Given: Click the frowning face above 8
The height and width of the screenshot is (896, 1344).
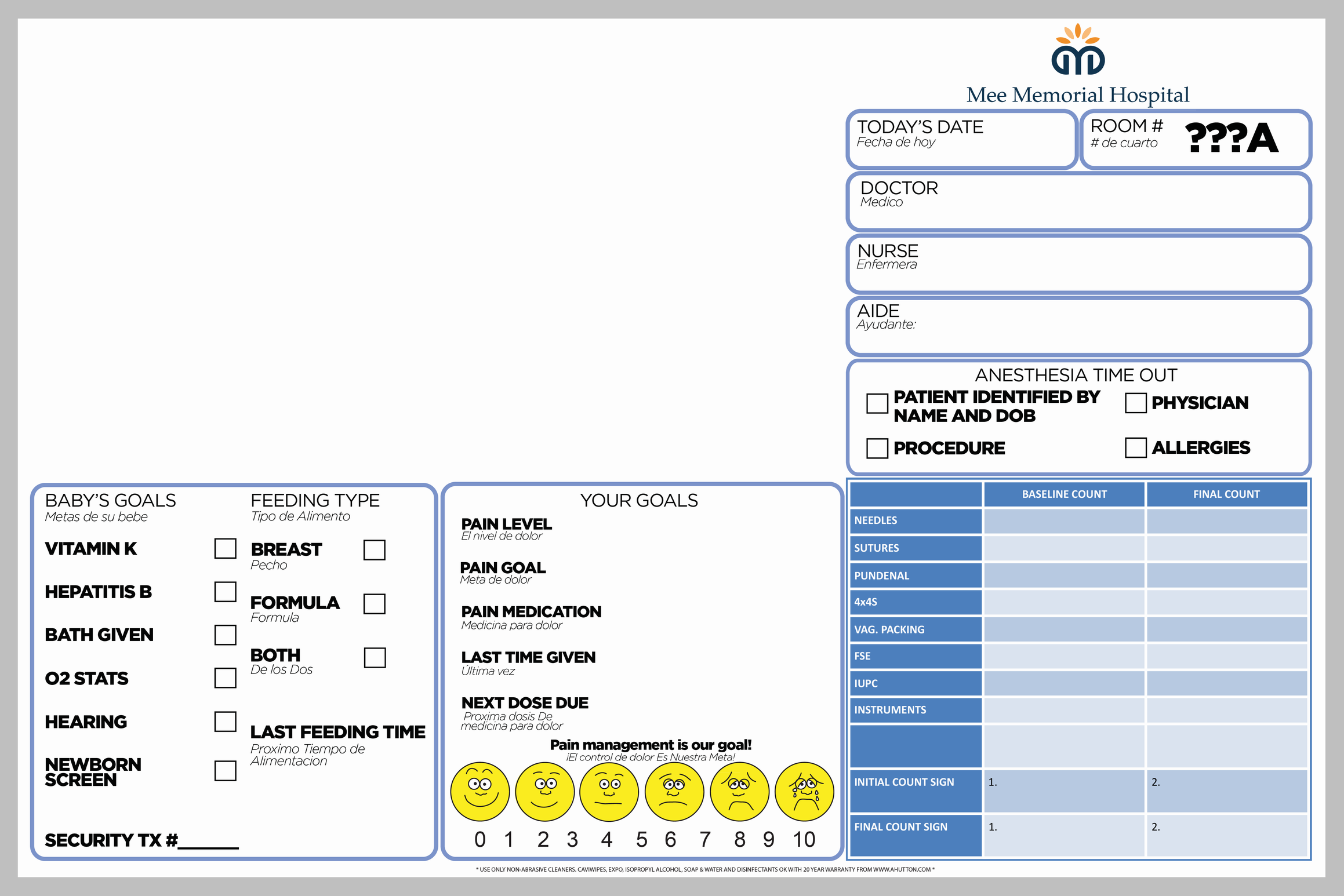Looking at the screenshot, I should [x=739, y=791].
